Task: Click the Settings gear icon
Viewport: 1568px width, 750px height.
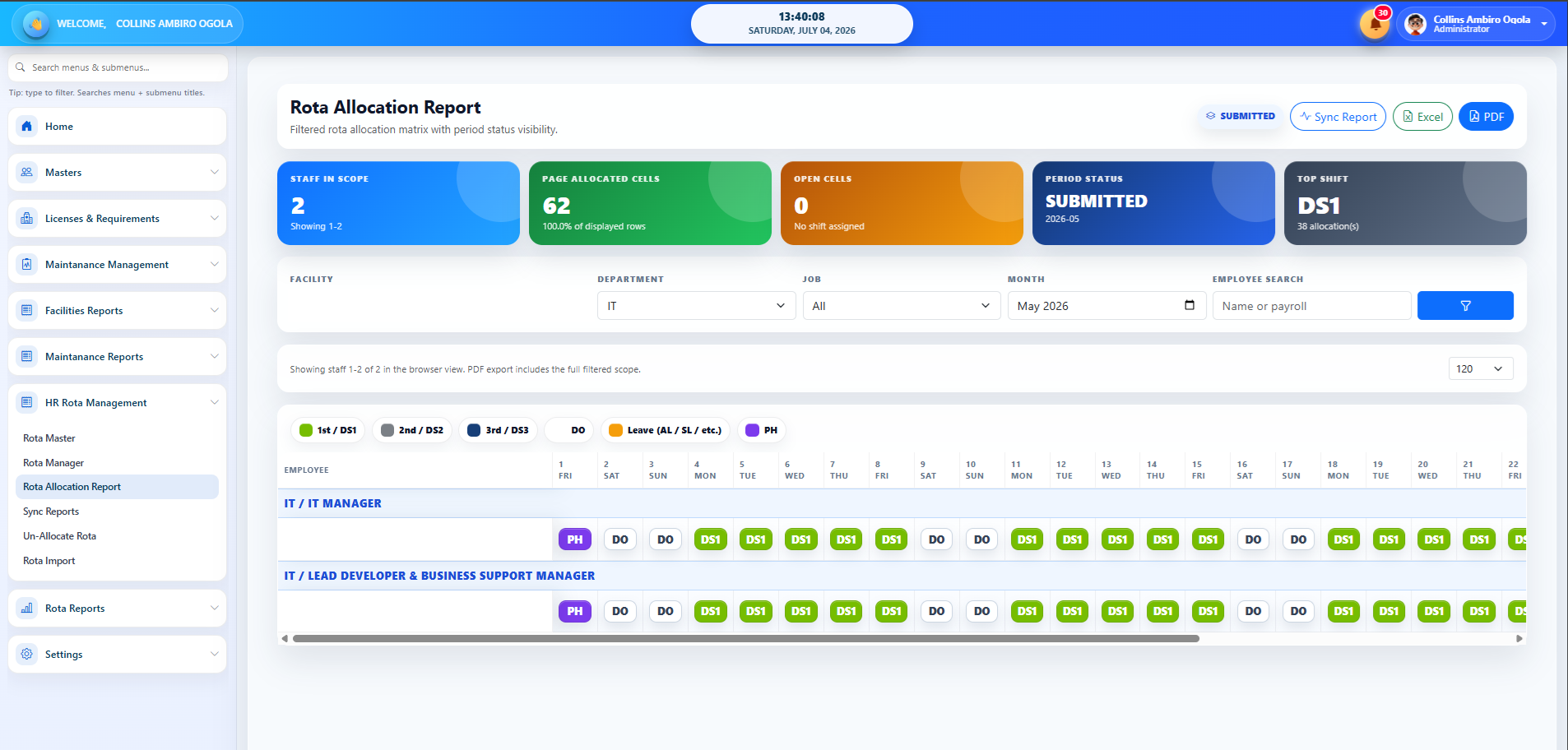Action: (x=27, y=655)
